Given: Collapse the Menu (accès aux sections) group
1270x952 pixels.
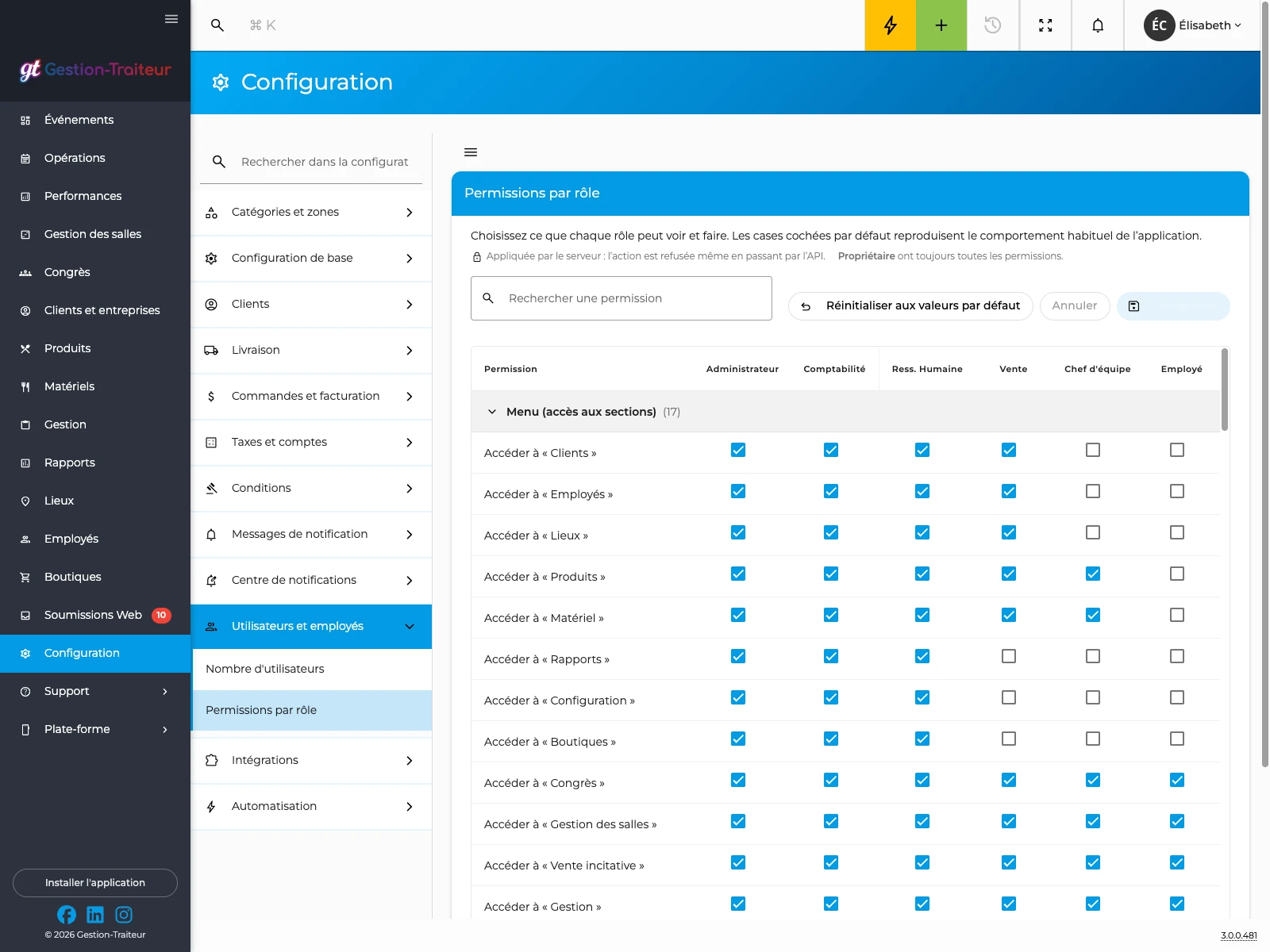Looking at the screenshot, I should pos(492,412).
